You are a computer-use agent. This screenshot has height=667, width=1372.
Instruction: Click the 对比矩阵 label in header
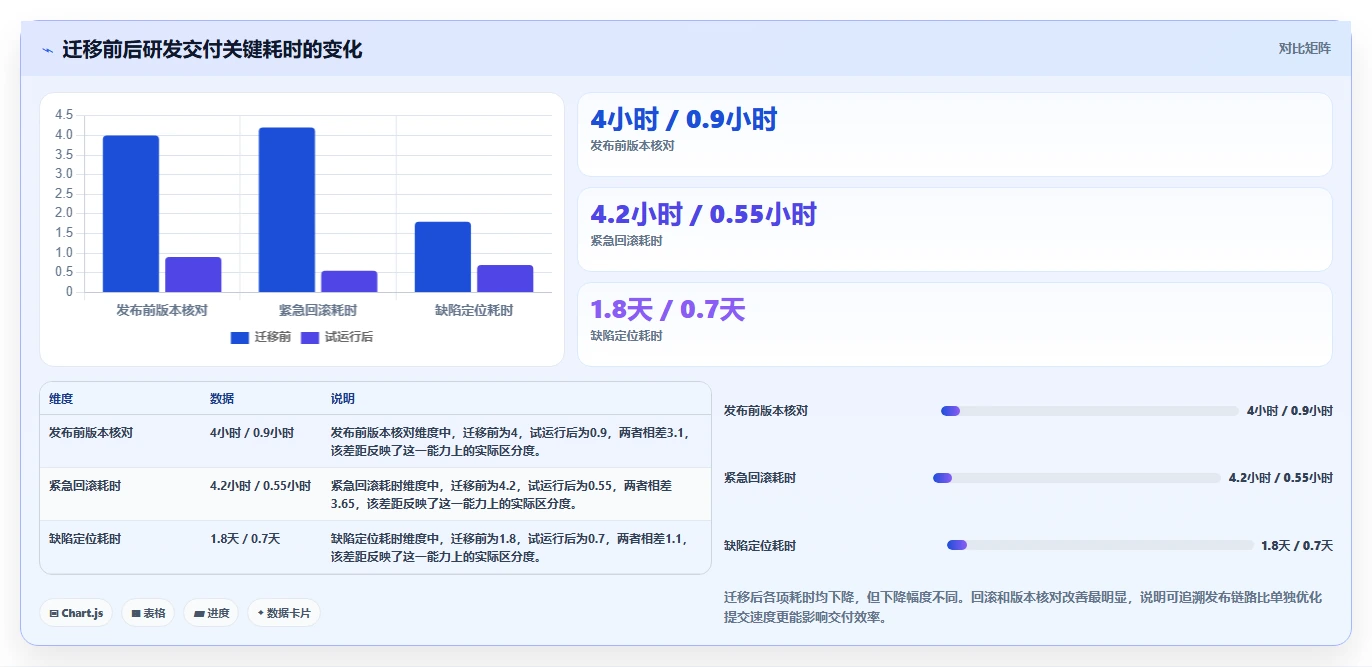[1305, 48]
